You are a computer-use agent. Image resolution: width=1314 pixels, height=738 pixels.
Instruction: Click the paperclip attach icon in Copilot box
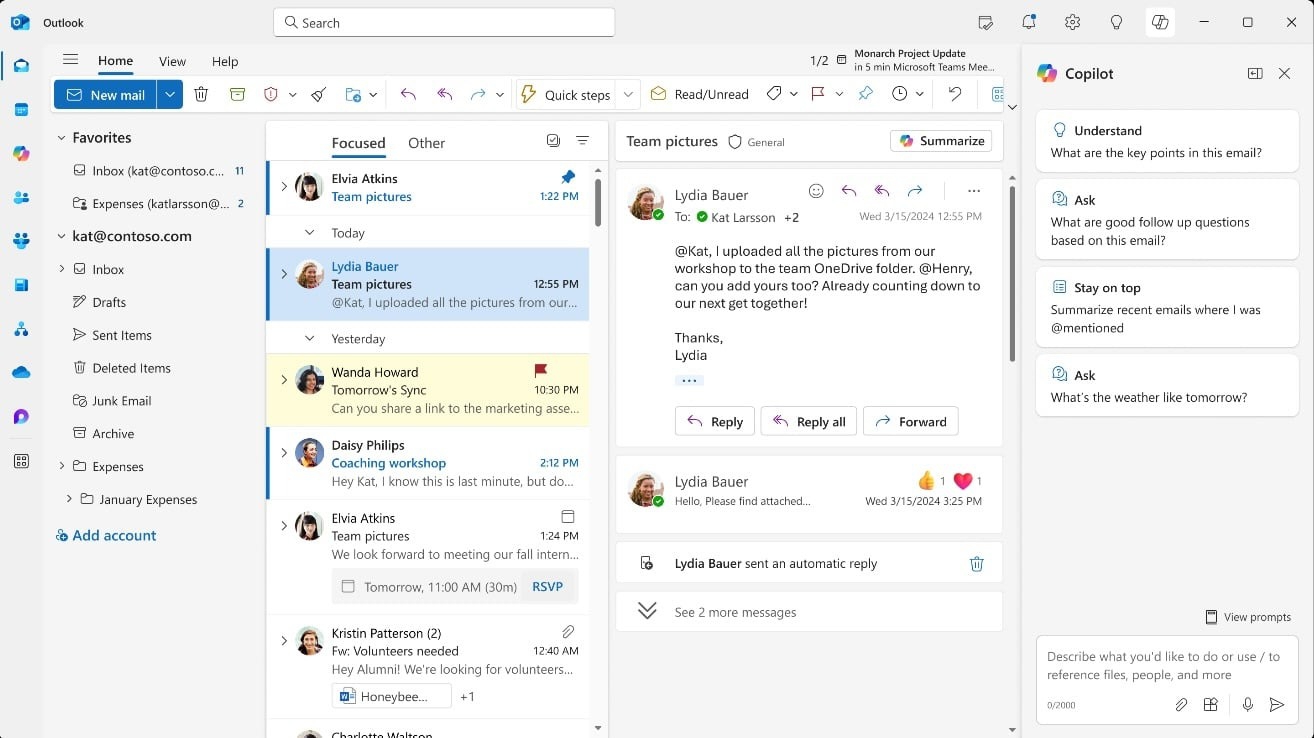click(x=1181, y=705)
